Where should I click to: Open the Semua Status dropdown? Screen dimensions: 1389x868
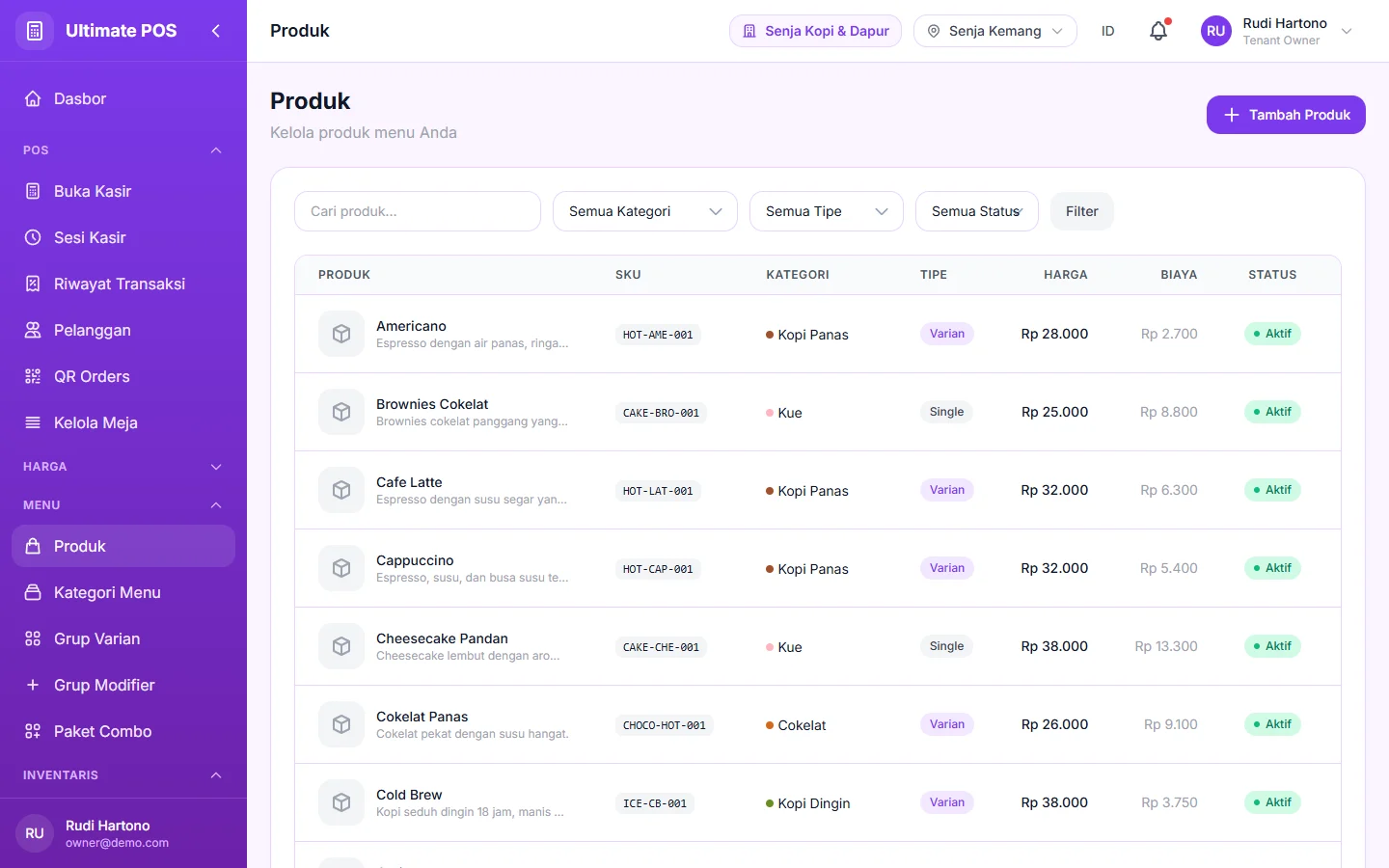977,211
